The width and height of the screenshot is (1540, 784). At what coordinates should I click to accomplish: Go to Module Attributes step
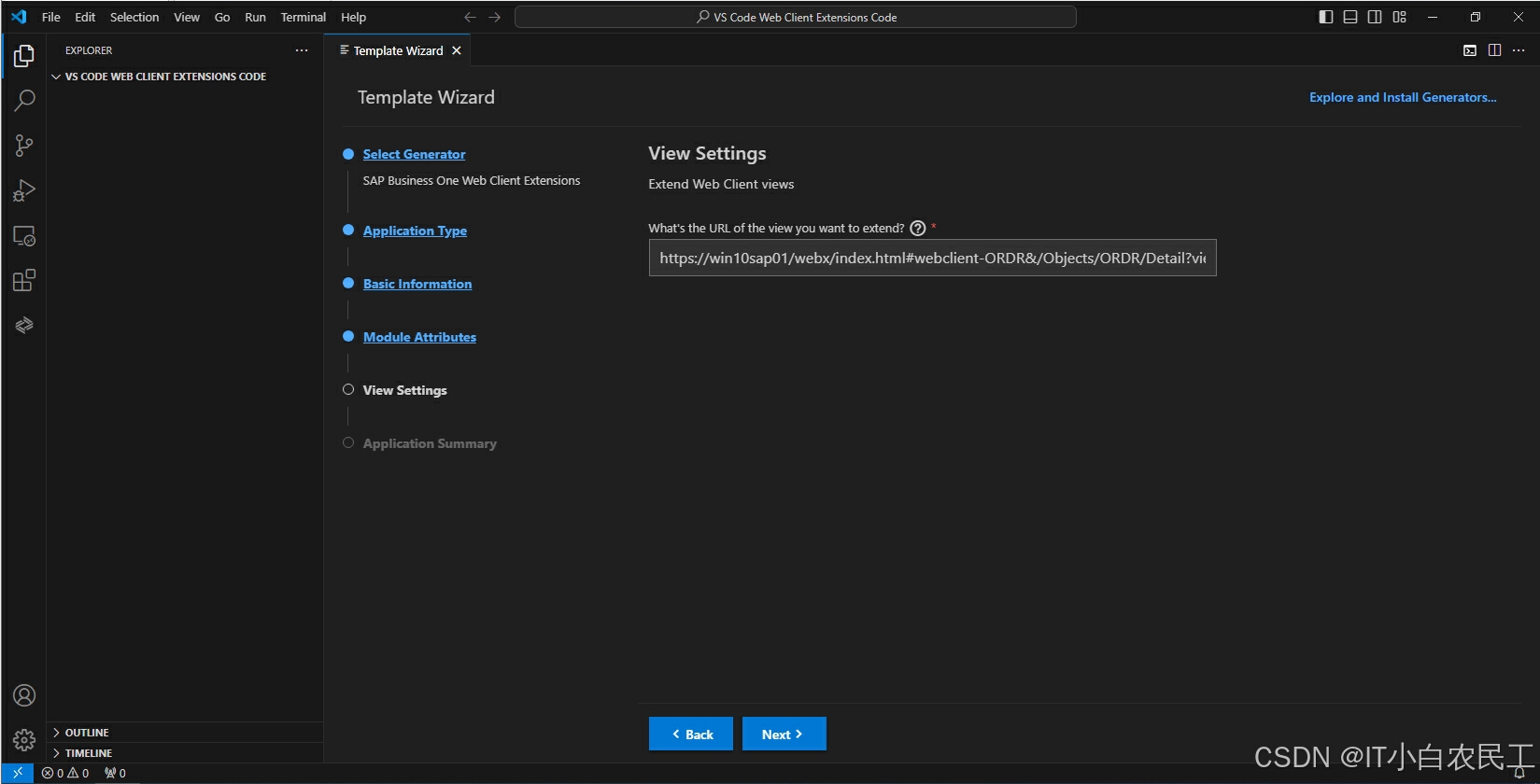click(x=419, y=337)
